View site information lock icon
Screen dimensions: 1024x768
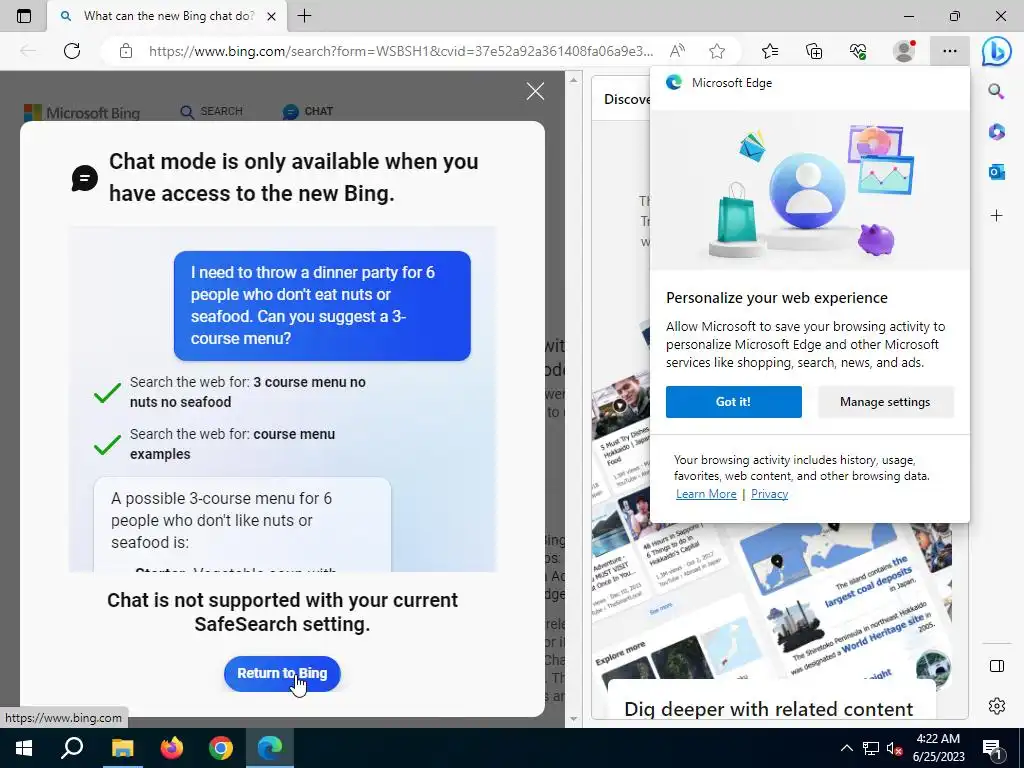(126, 51)
